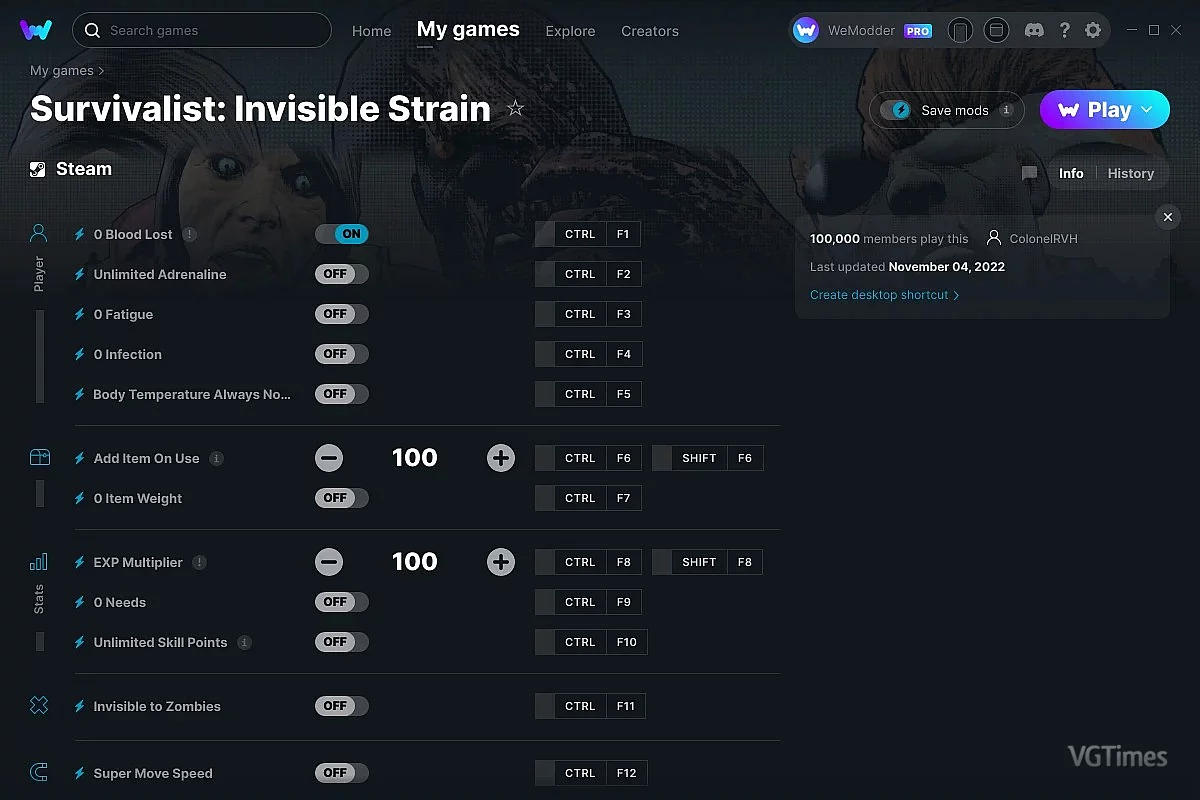Enable the Invisible to Zombies toggle
The width and height of the screenshot is (1200, 800).
coord(342,706)
